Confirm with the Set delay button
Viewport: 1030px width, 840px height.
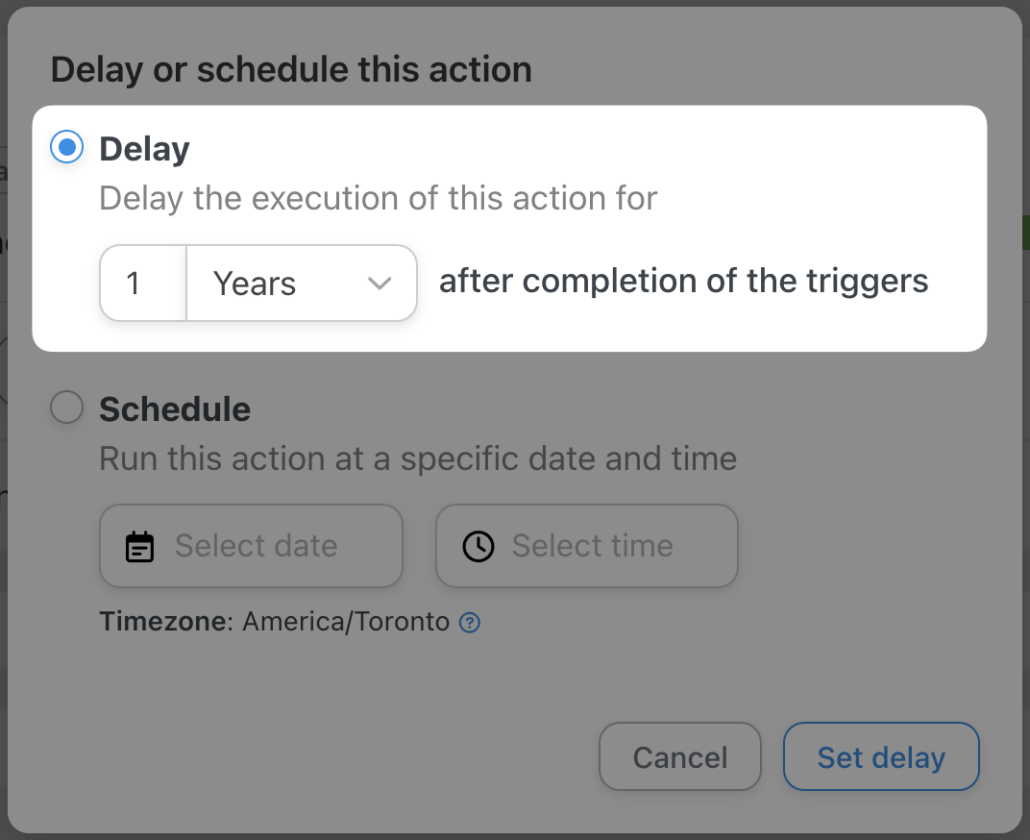pos(880,757)
